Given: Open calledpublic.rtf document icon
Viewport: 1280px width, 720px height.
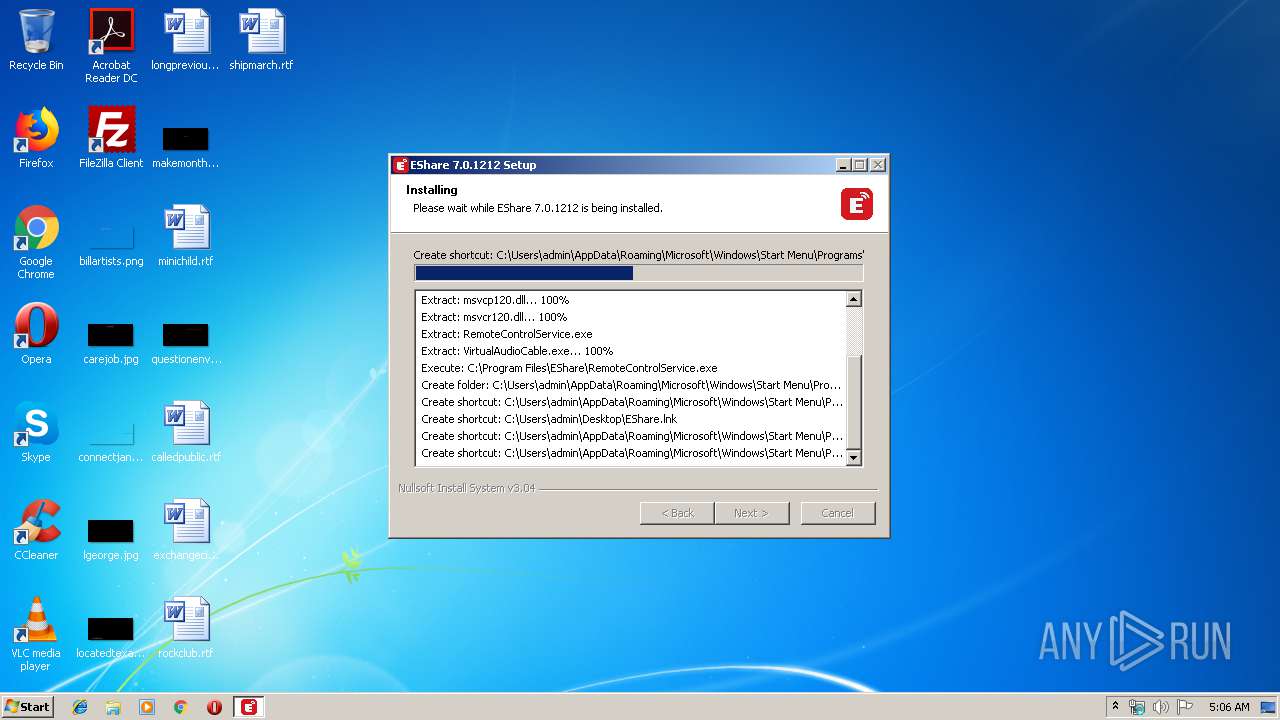Looking at the screenshot, I should pos(186,432).
